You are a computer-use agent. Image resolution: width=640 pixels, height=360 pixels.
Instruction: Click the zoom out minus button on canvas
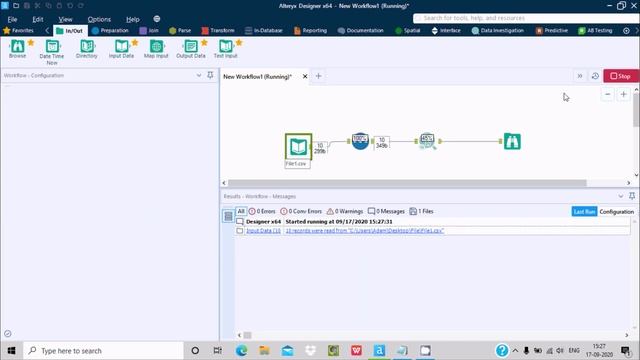tap(607, 94)
